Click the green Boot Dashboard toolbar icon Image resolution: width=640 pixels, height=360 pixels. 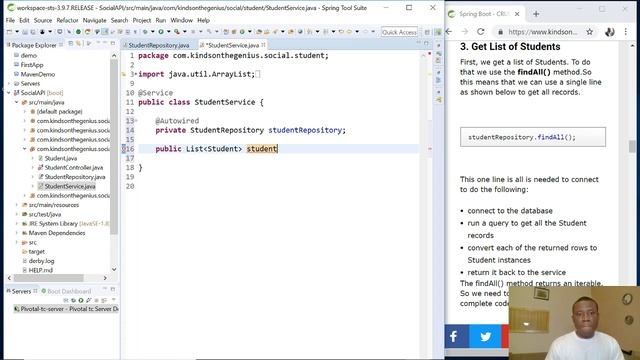[x=78, y=31]
